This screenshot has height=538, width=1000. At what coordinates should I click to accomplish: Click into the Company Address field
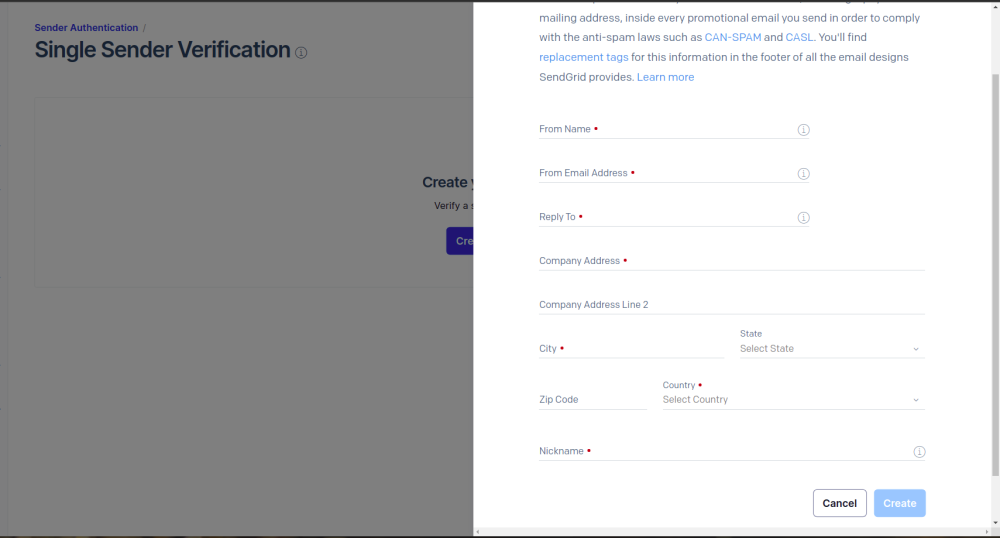point(730,261)
